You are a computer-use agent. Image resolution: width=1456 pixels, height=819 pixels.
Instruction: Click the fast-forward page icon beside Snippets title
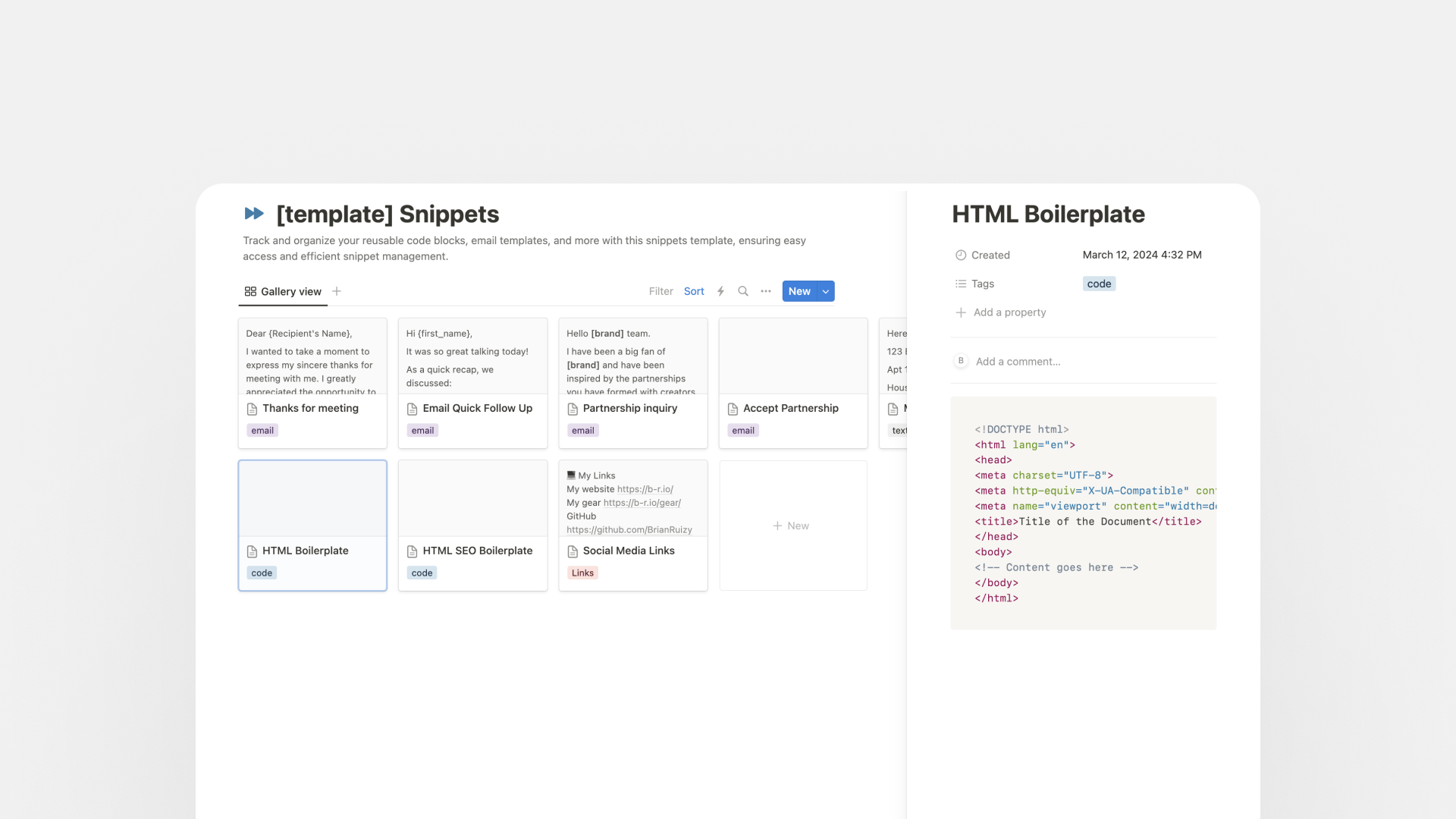(x=254, y=214)
